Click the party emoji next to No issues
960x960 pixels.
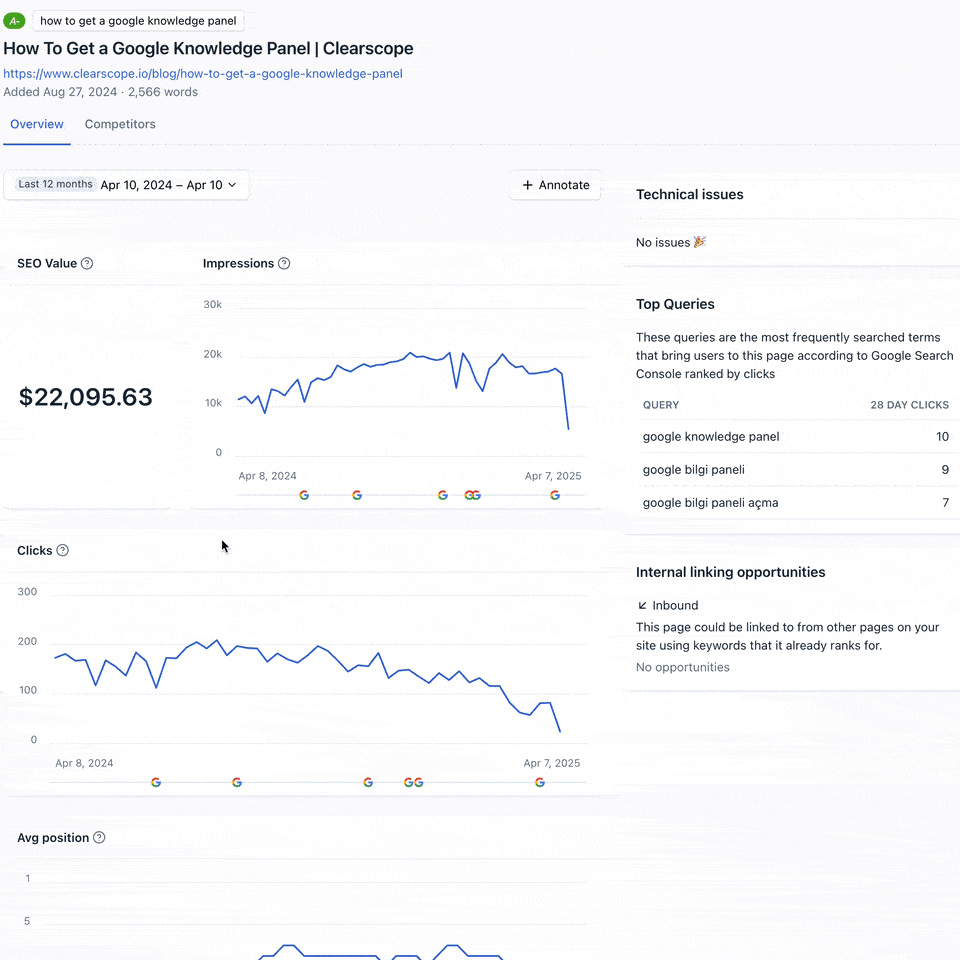coord(700,242)
